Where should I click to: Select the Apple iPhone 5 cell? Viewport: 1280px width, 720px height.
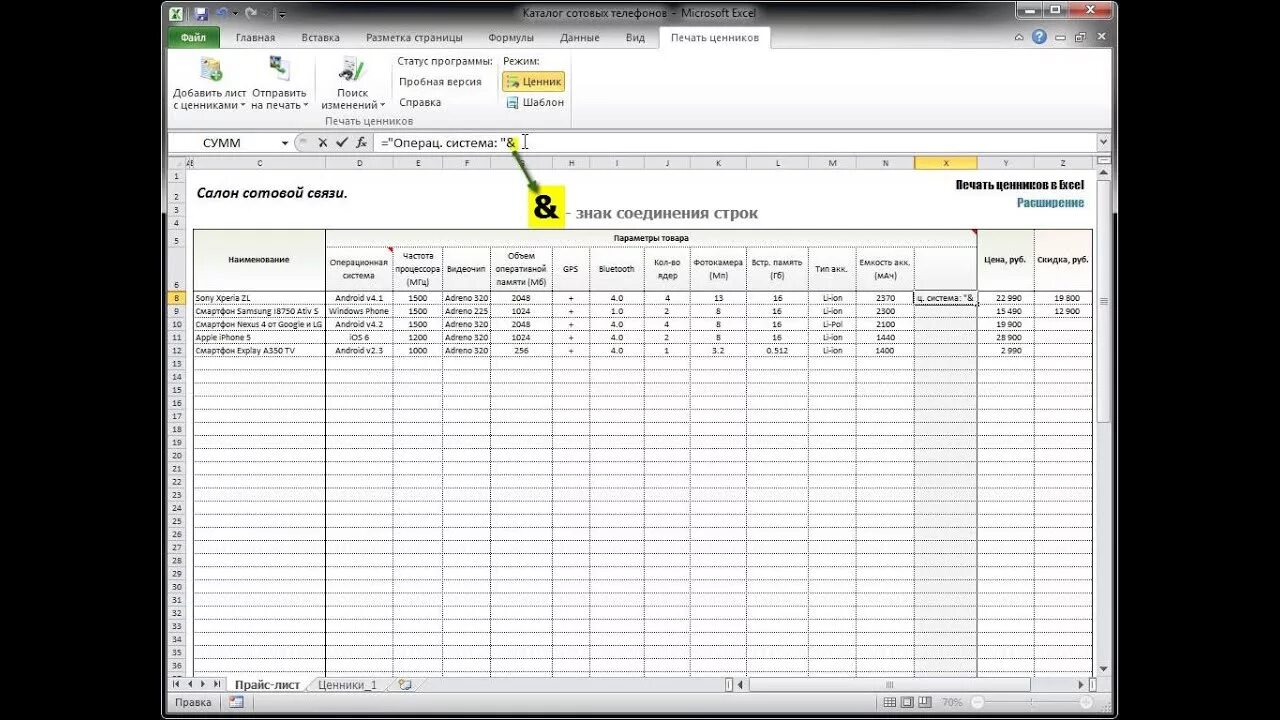click(x=259, y=337)
